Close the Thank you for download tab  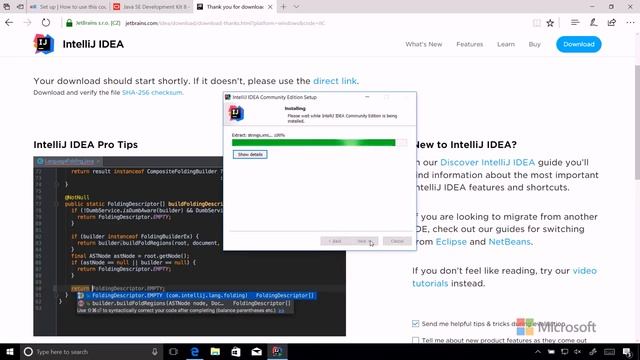pyautogui.click(x=270, y=7)
